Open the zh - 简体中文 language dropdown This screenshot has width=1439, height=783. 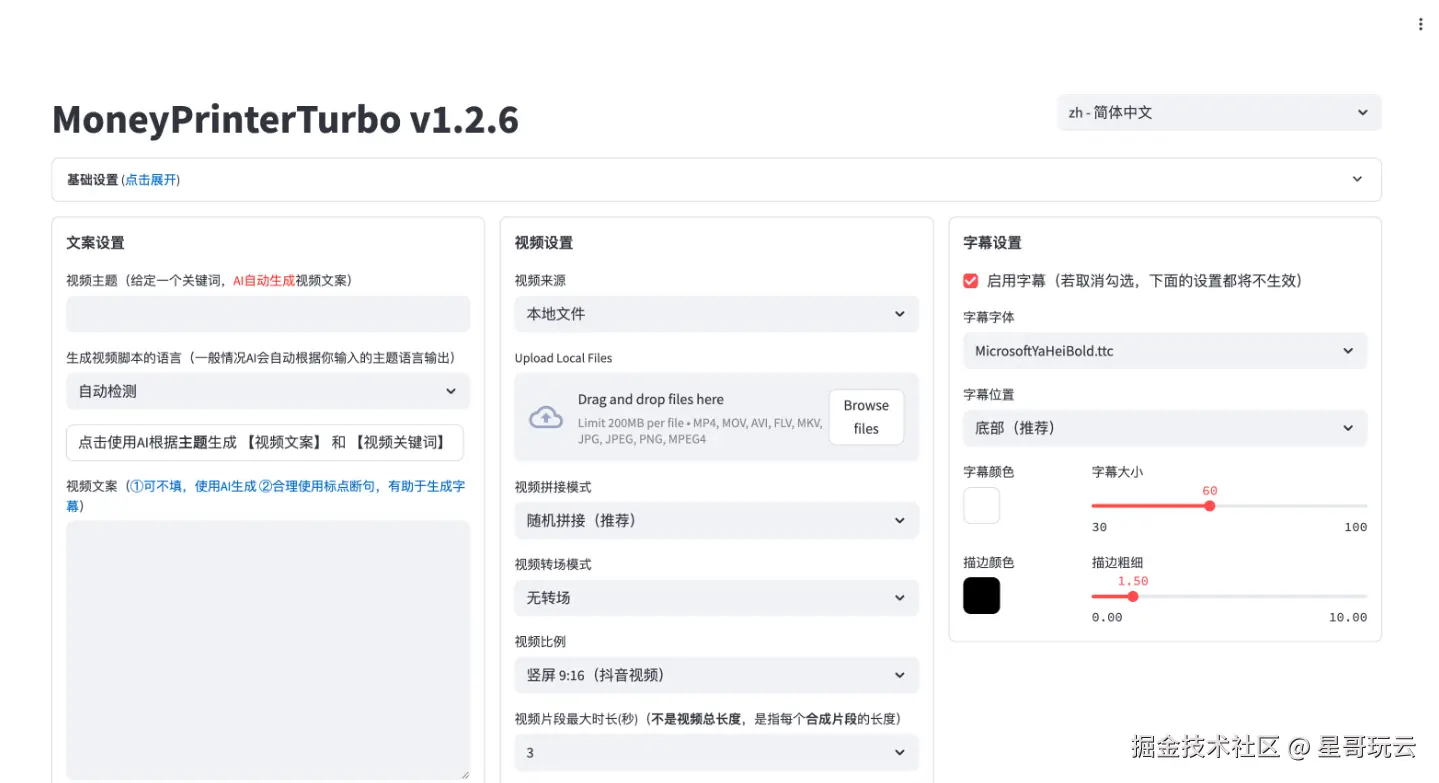[x=1219, y=112]
